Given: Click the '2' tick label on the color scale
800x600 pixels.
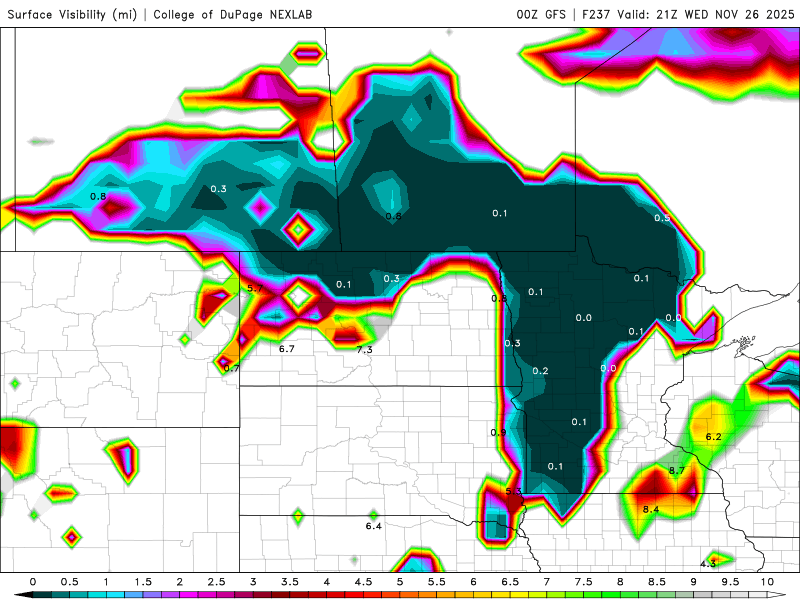Looking at the screenshot, I should click(x=180, y=582).
